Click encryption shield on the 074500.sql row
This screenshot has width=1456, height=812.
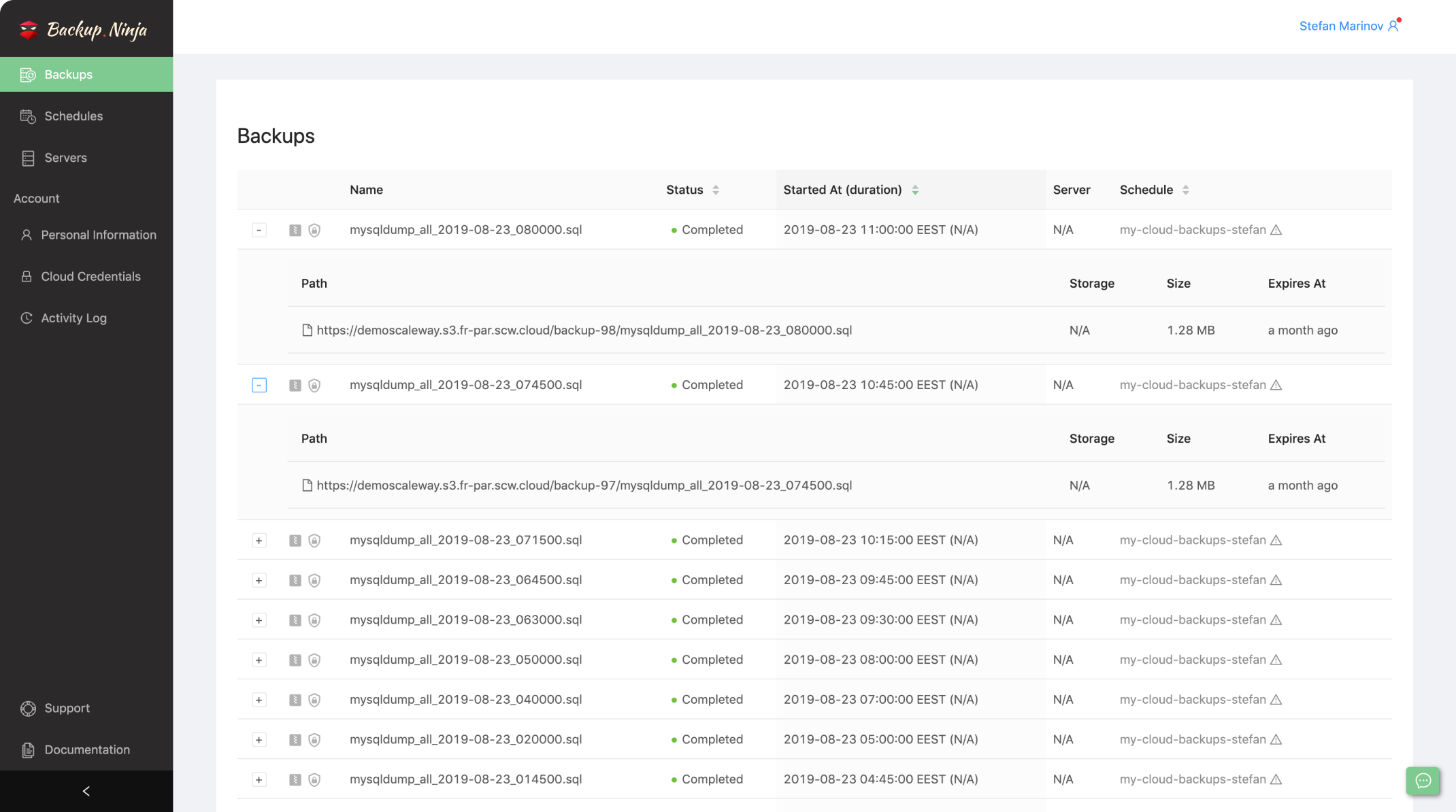click(x=314, y=385)
